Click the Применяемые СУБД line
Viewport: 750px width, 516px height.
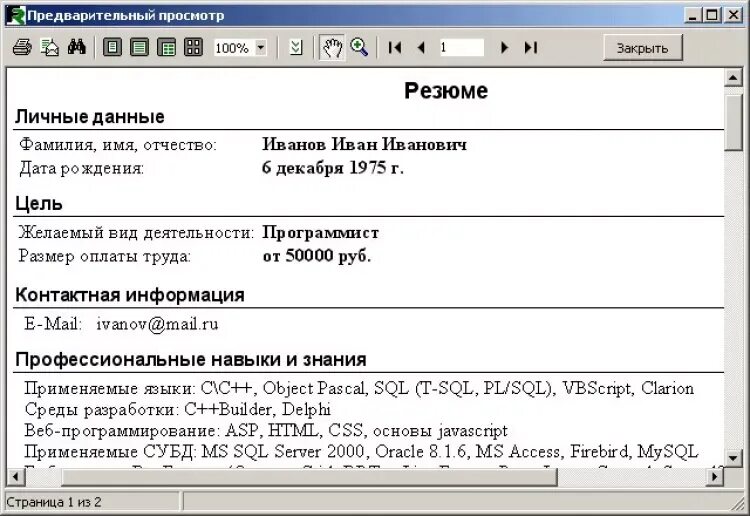click(361, 451)
